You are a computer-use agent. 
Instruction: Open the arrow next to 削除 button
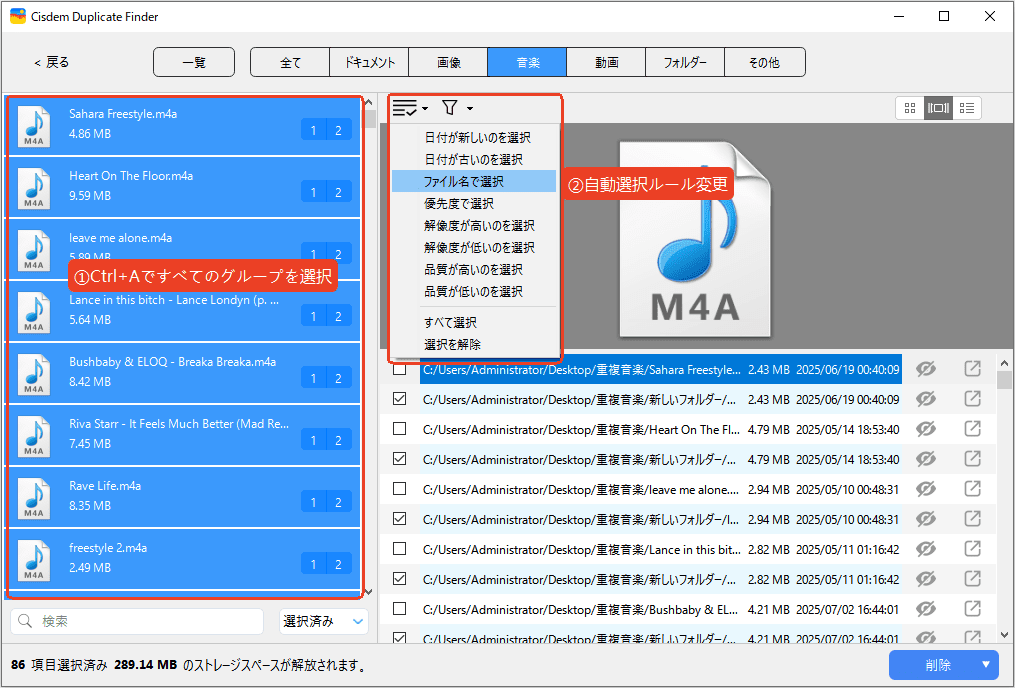pos(985,665)
